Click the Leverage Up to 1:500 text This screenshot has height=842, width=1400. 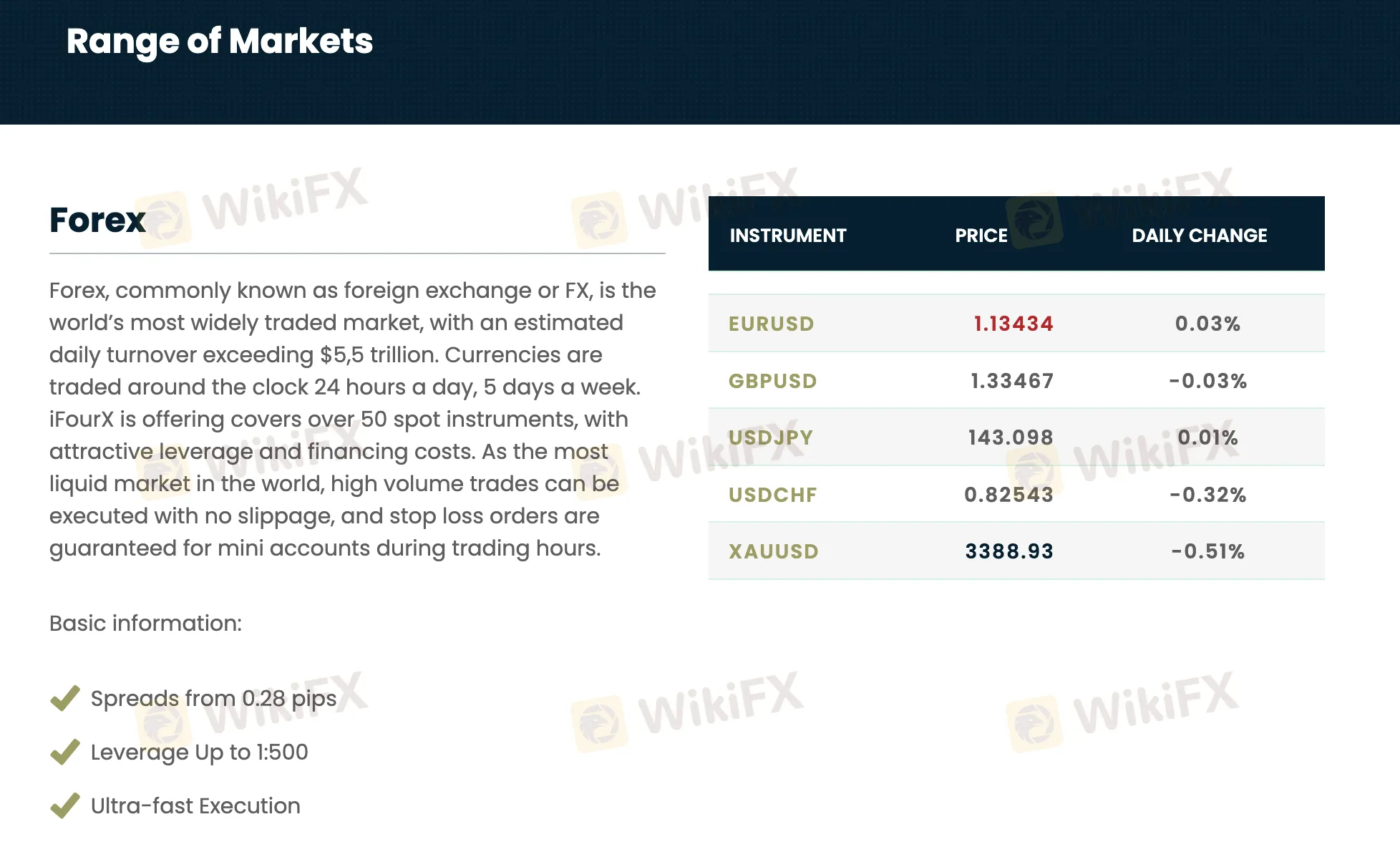pos(199,752)
